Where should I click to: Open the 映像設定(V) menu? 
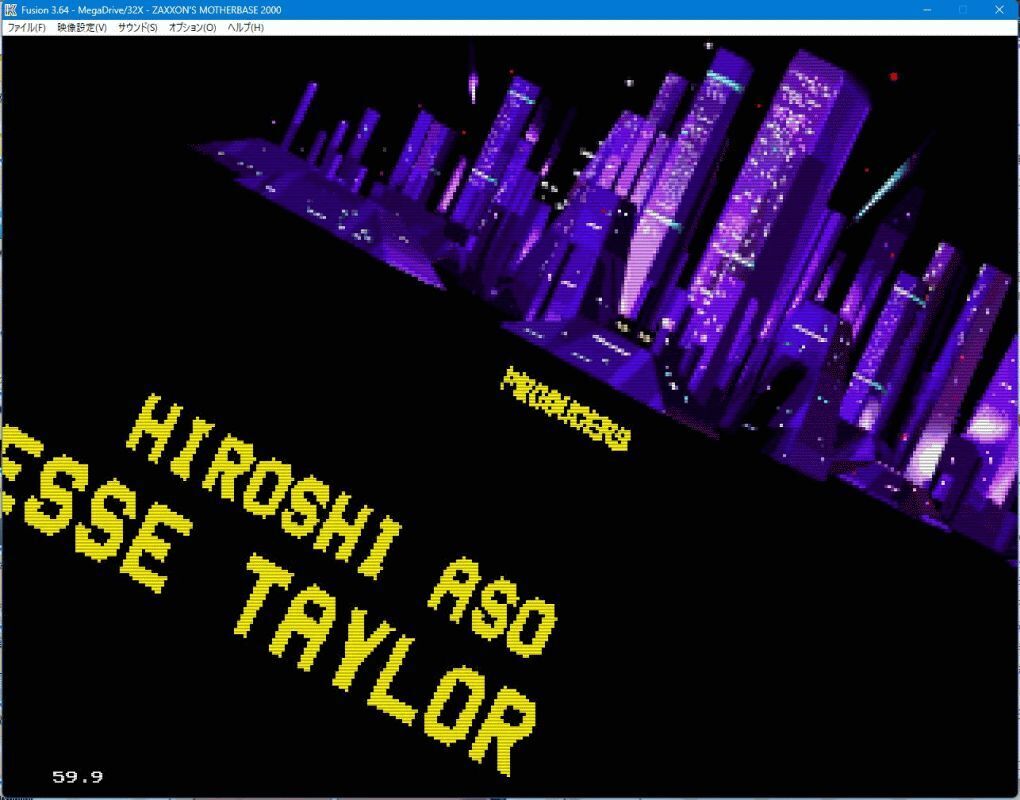pos(82,27)
